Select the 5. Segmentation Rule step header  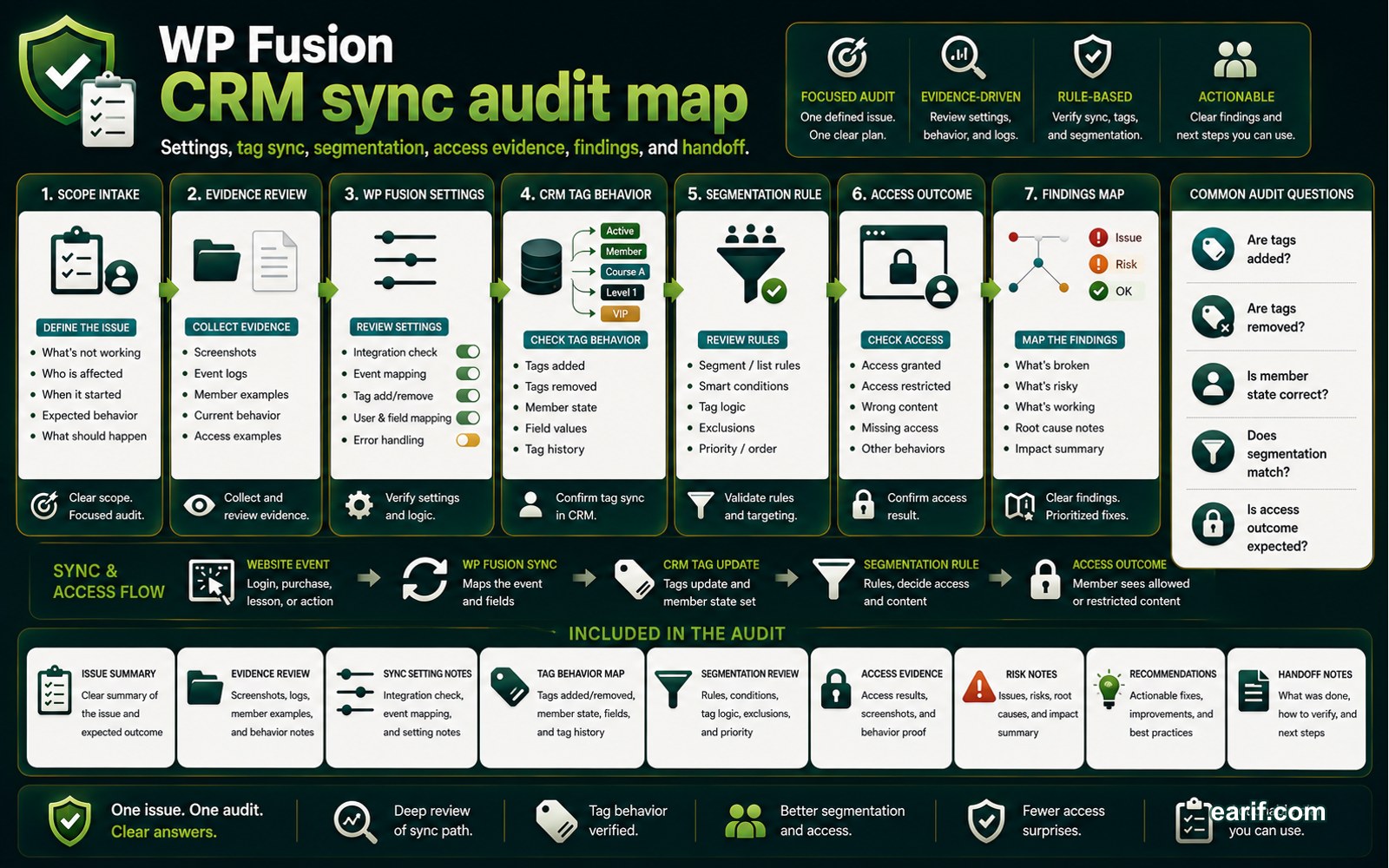pyautogui.click(x=754, y=194)
